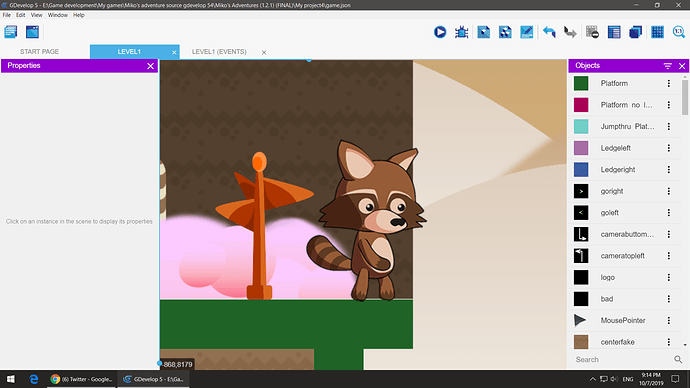Open options menu for Platform no l... object
This screenshot has width=690, height=388.
click(x=669, y=105)
